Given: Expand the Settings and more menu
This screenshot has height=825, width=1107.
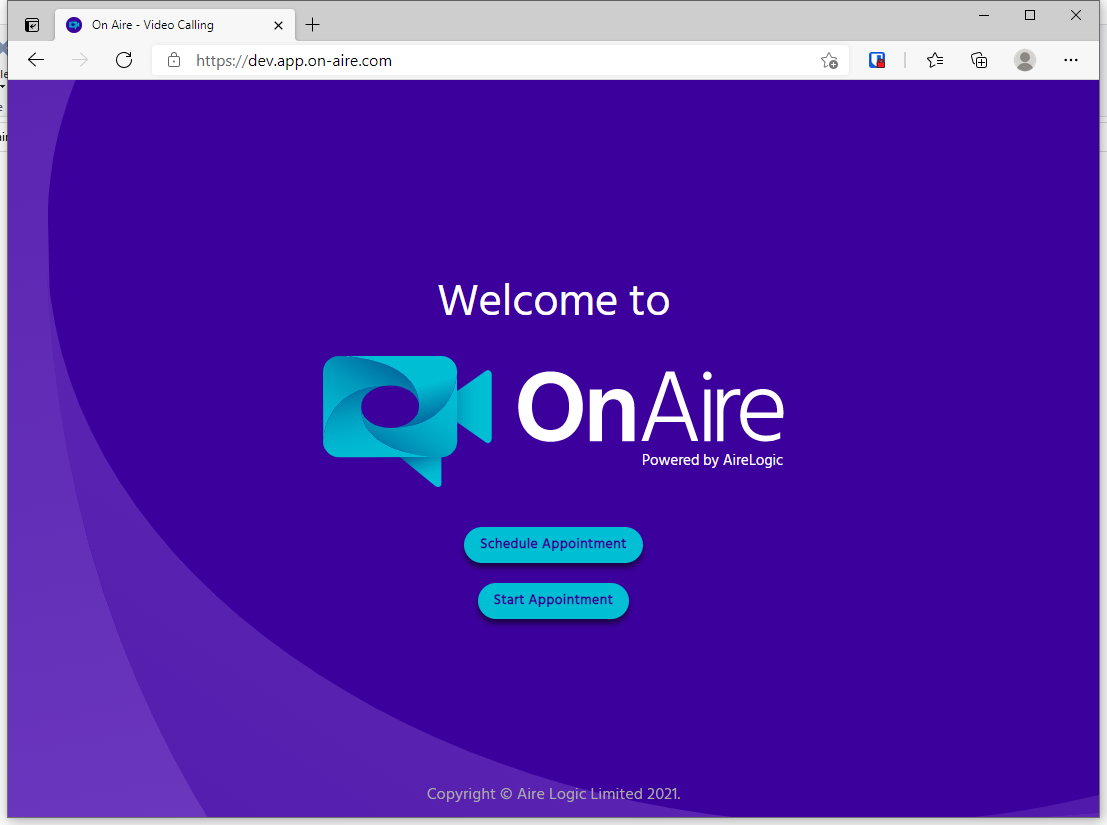Looking at the screenshot, I should coord(1071,60).
